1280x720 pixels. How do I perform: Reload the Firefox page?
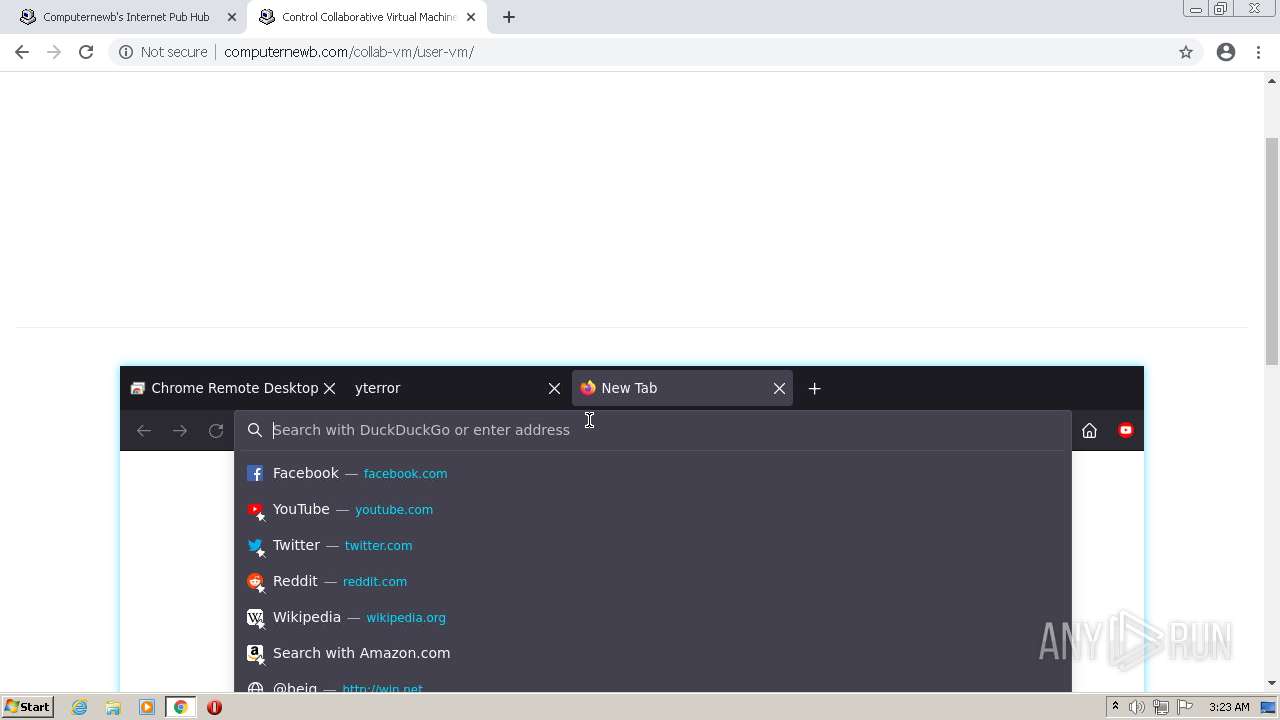tap(216, 430)
